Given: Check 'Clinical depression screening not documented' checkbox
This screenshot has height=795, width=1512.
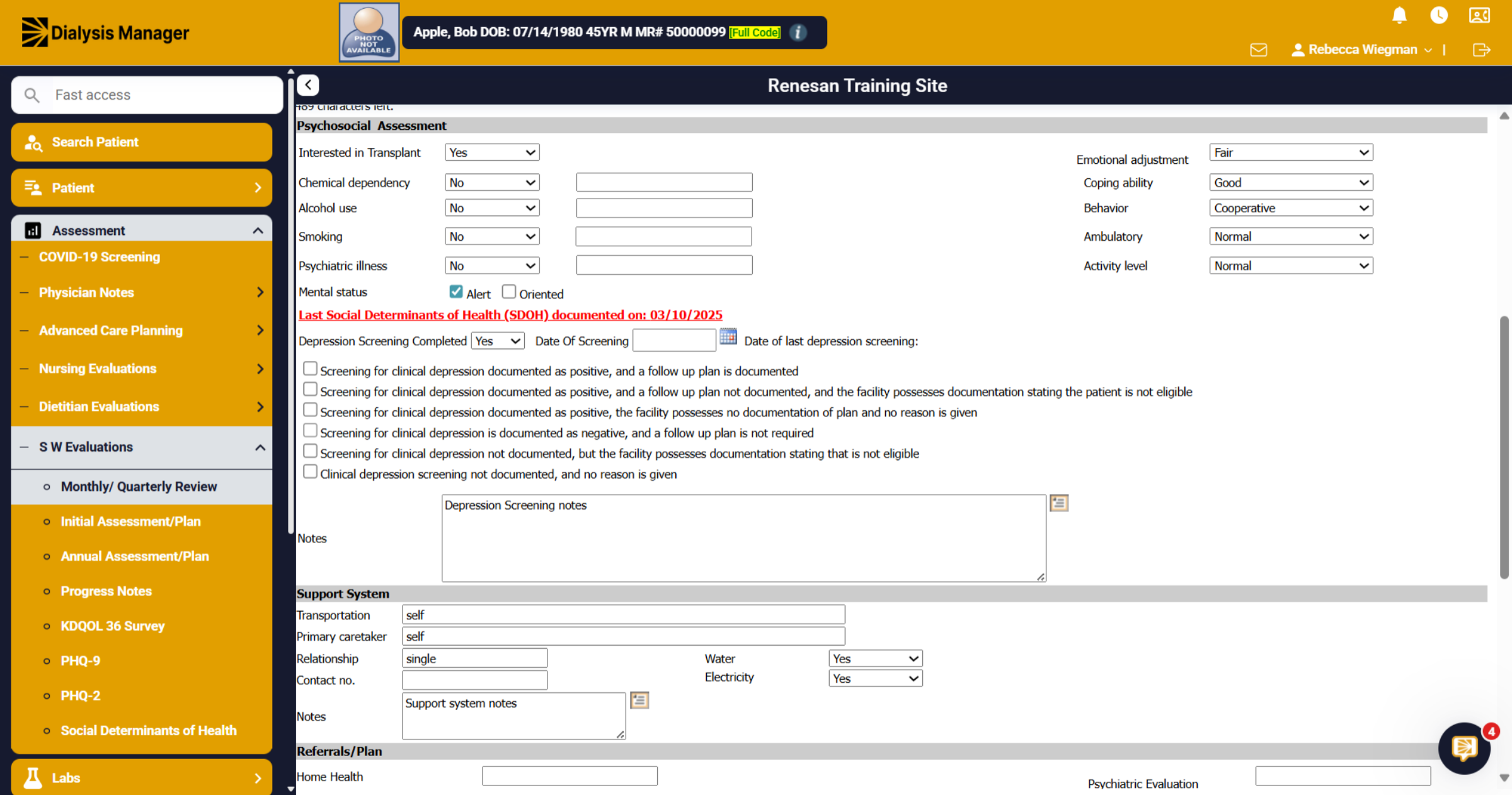Looking at the screenshot, I should pyautogui.click(x=310, y=471).
